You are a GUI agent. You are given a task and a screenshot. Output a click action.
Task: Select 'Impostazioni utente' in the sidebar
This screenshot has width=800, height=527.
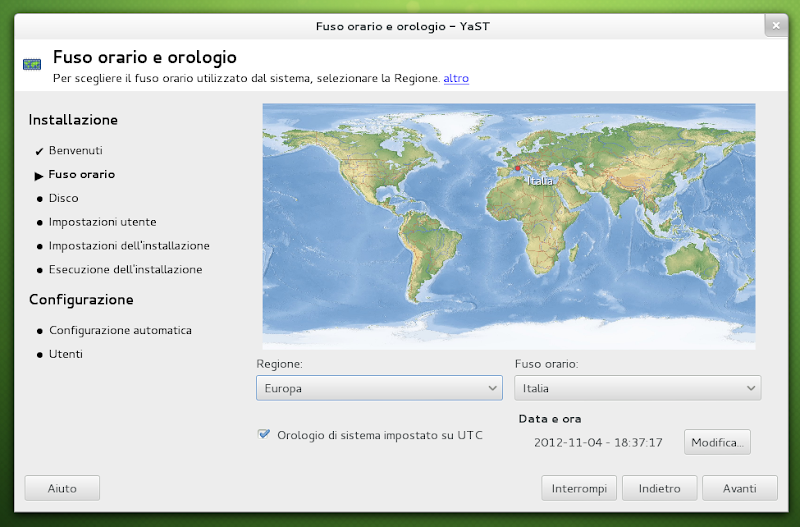[103, 222]
